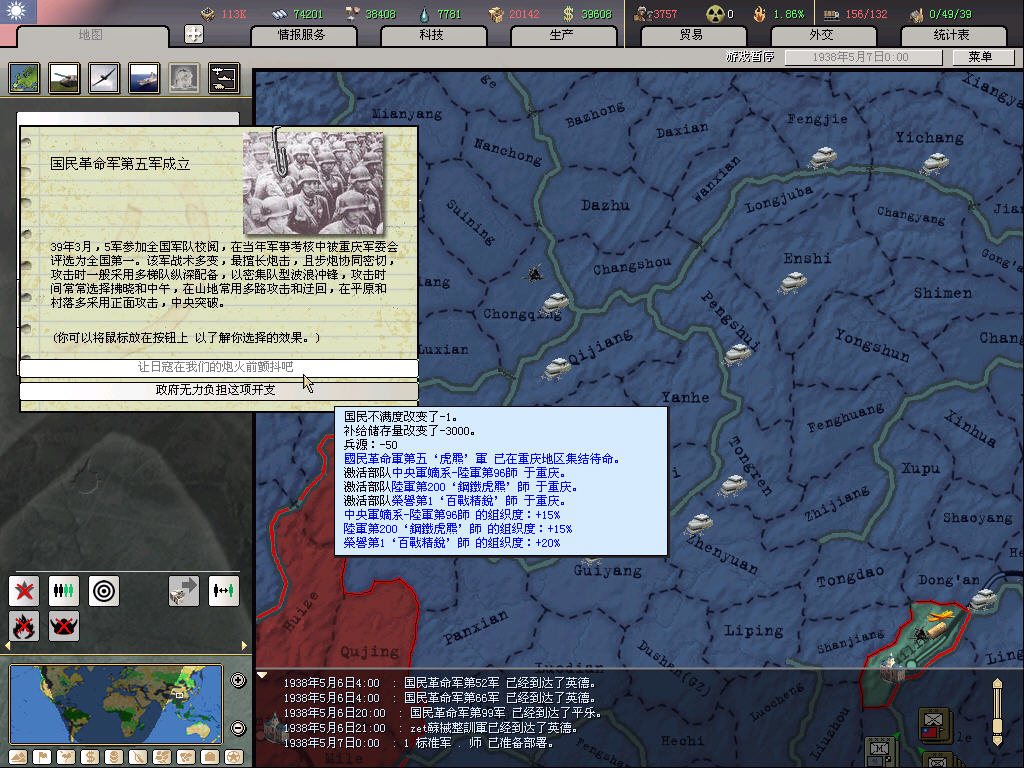Toggle the three soldiers display button

click(x=64, y=591)
